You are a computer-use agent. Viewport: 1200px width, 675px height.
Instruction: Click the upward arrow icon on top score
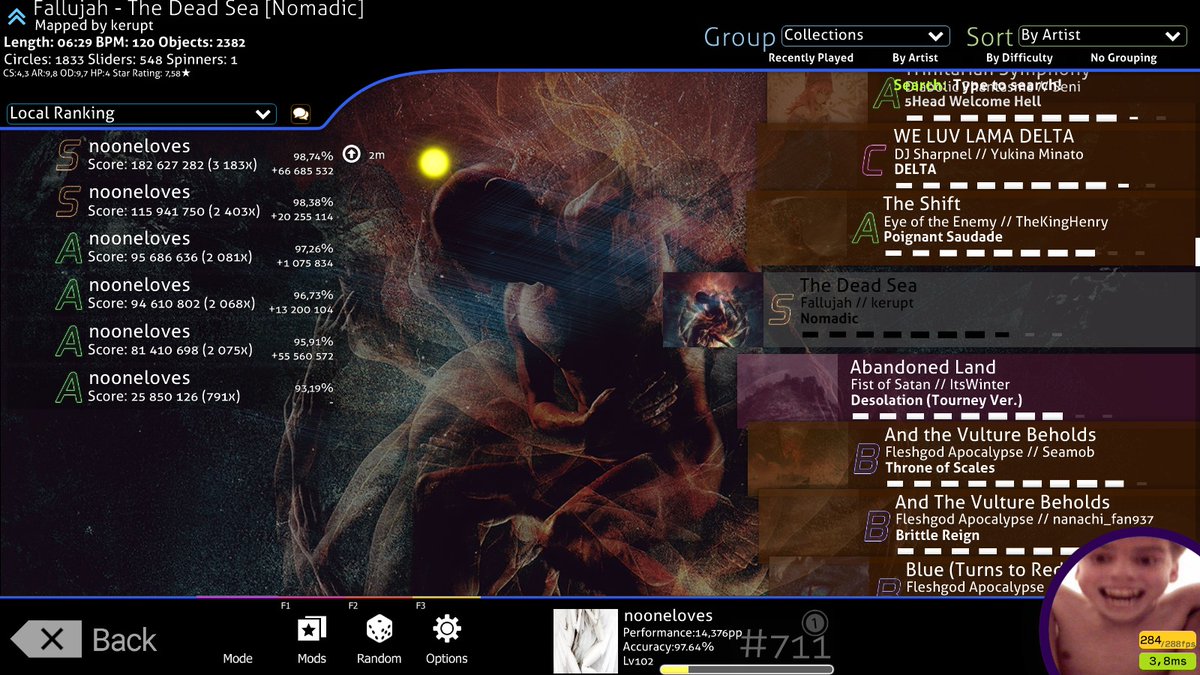pyautogui.click(x=351, y=155)
